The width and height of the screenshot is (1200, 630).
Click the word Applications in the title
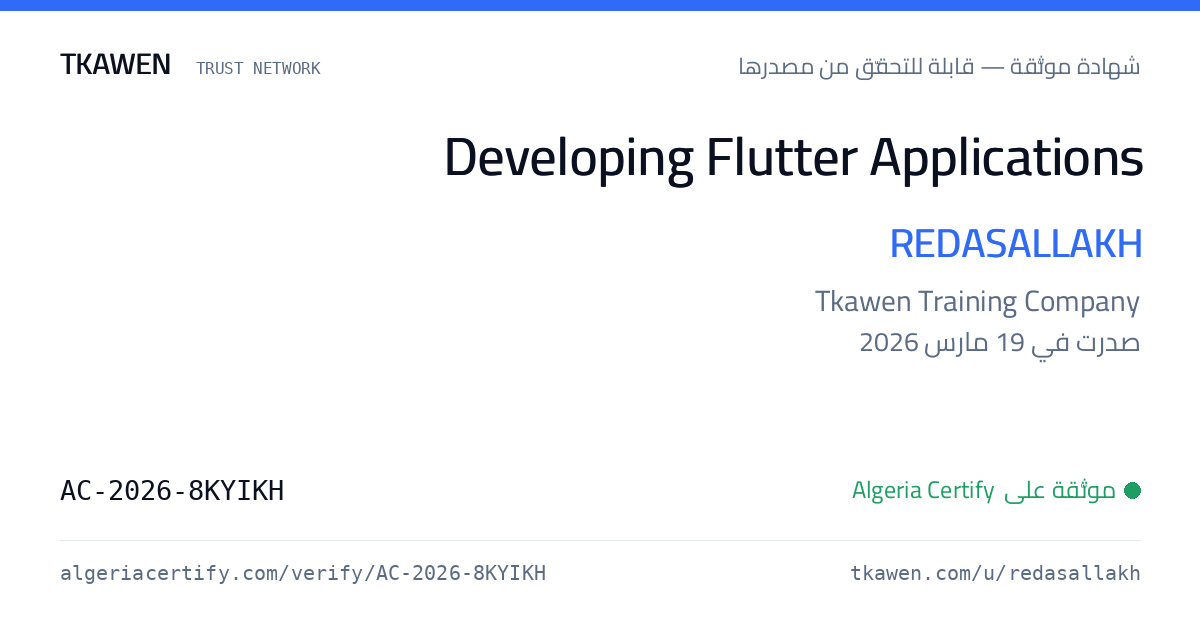pos(1006,158)
